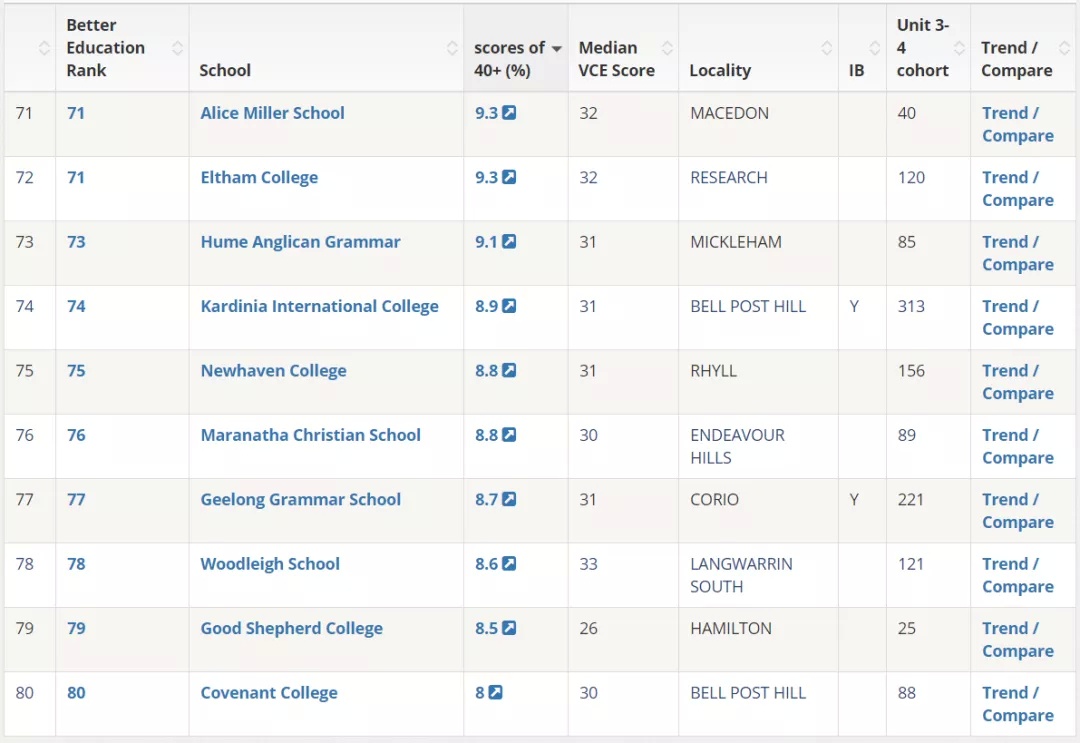Click rank 76 link for Maranatha Christian
The width and height of the screenshot is (1080, 743).
[76, 435]
